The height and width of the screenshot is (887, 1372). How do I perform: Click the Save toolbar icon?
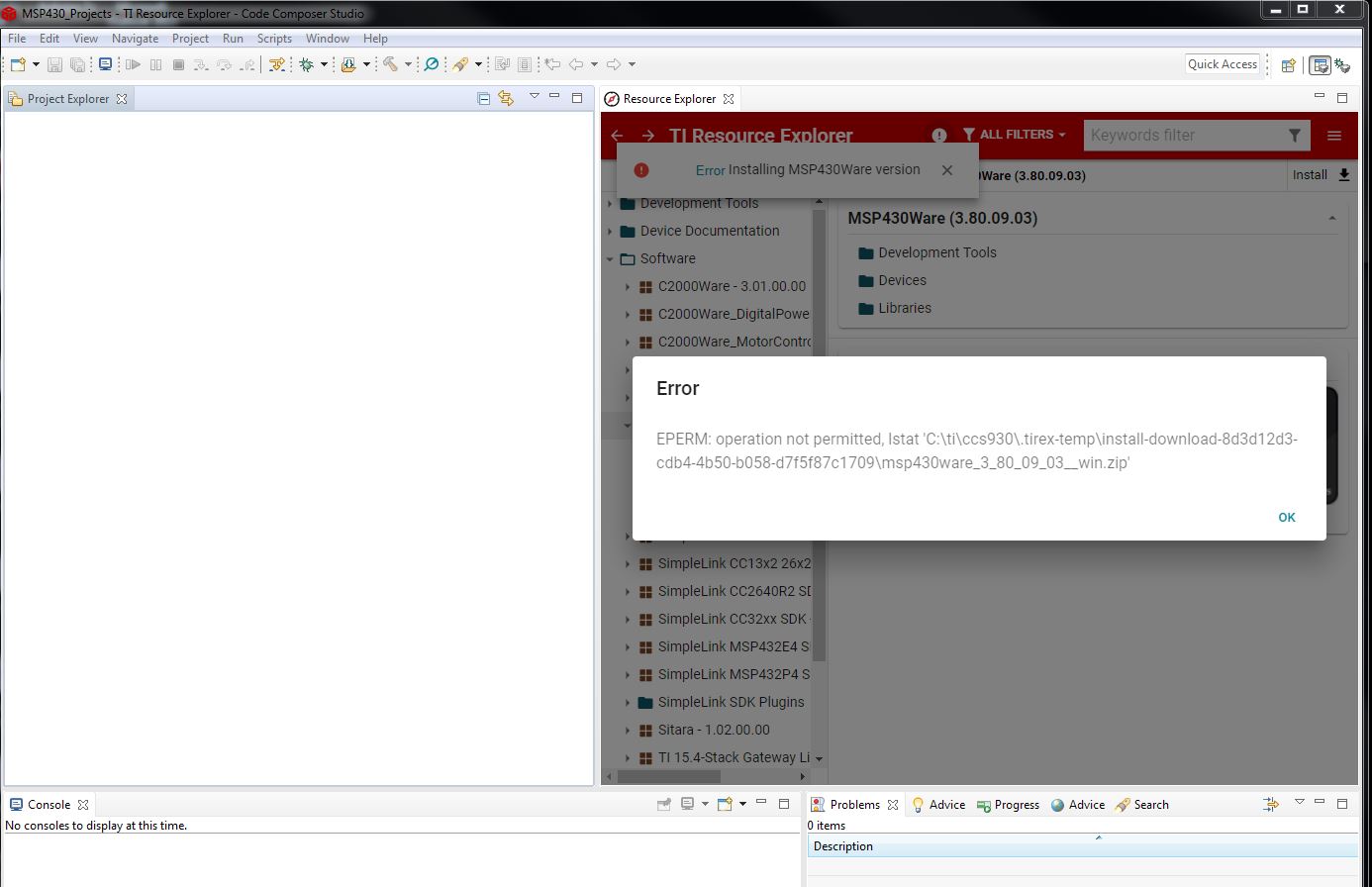pos(54,64)
